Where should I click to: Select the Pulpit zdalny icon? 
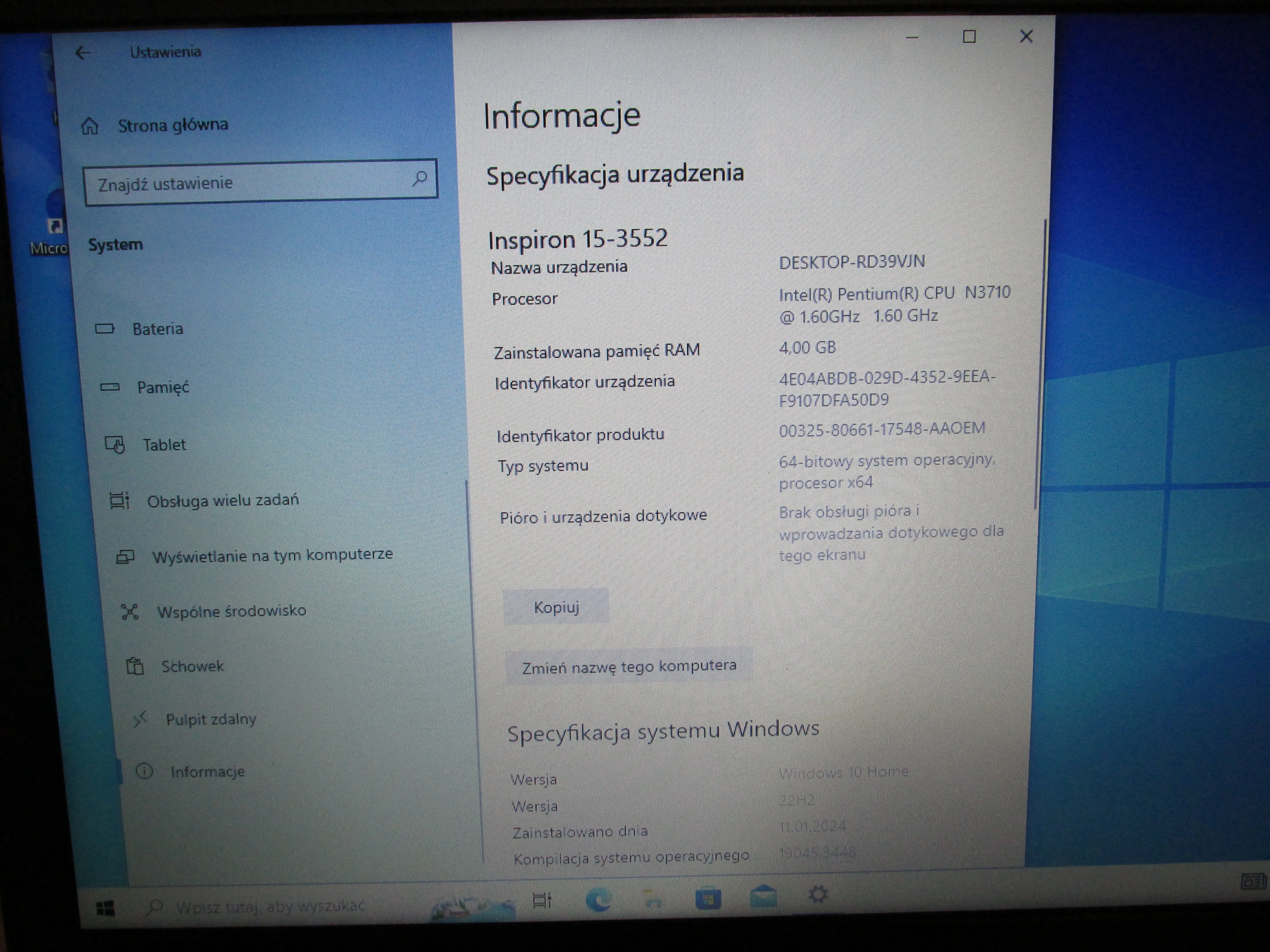tap(140, 719)
